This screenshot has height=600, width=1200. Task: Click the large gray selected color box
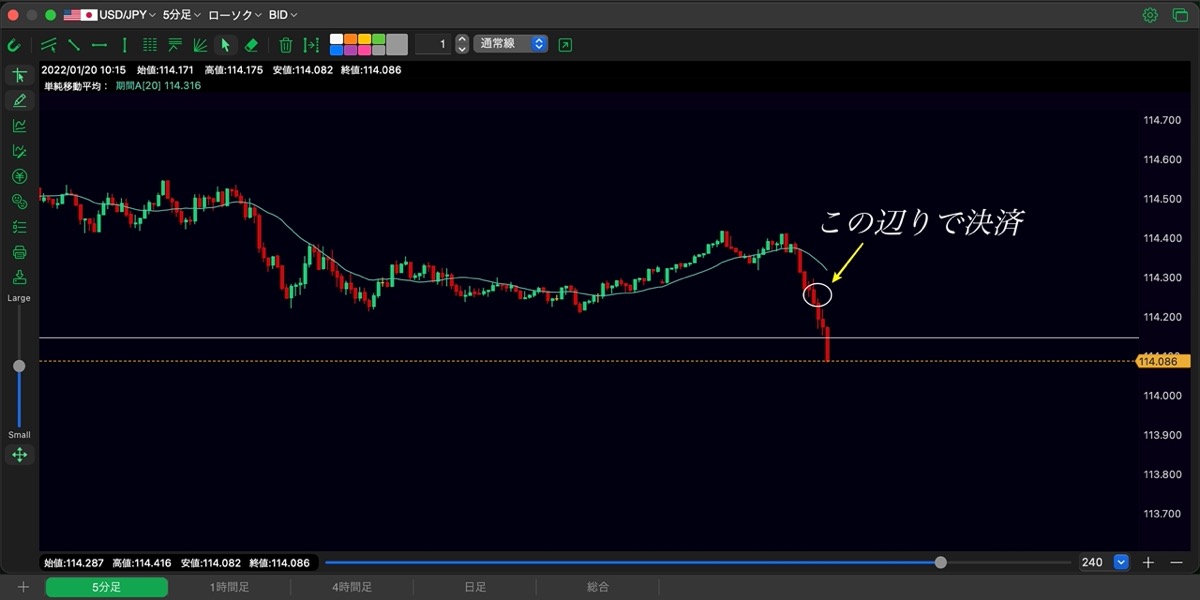[x=397, y=44]
